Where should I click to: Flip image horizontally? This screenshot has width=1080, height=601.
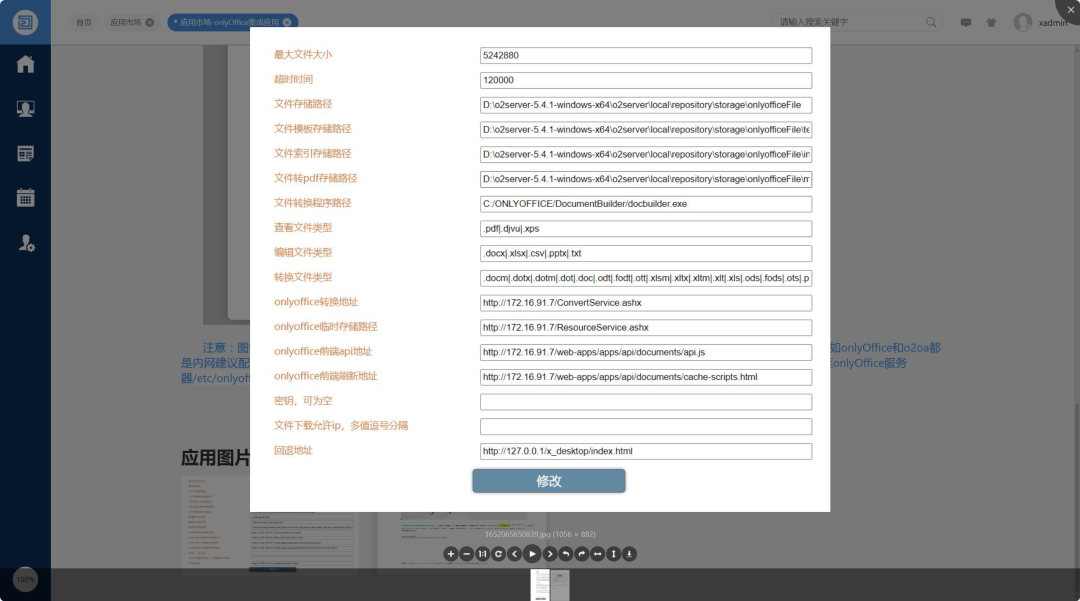point(597,553)
